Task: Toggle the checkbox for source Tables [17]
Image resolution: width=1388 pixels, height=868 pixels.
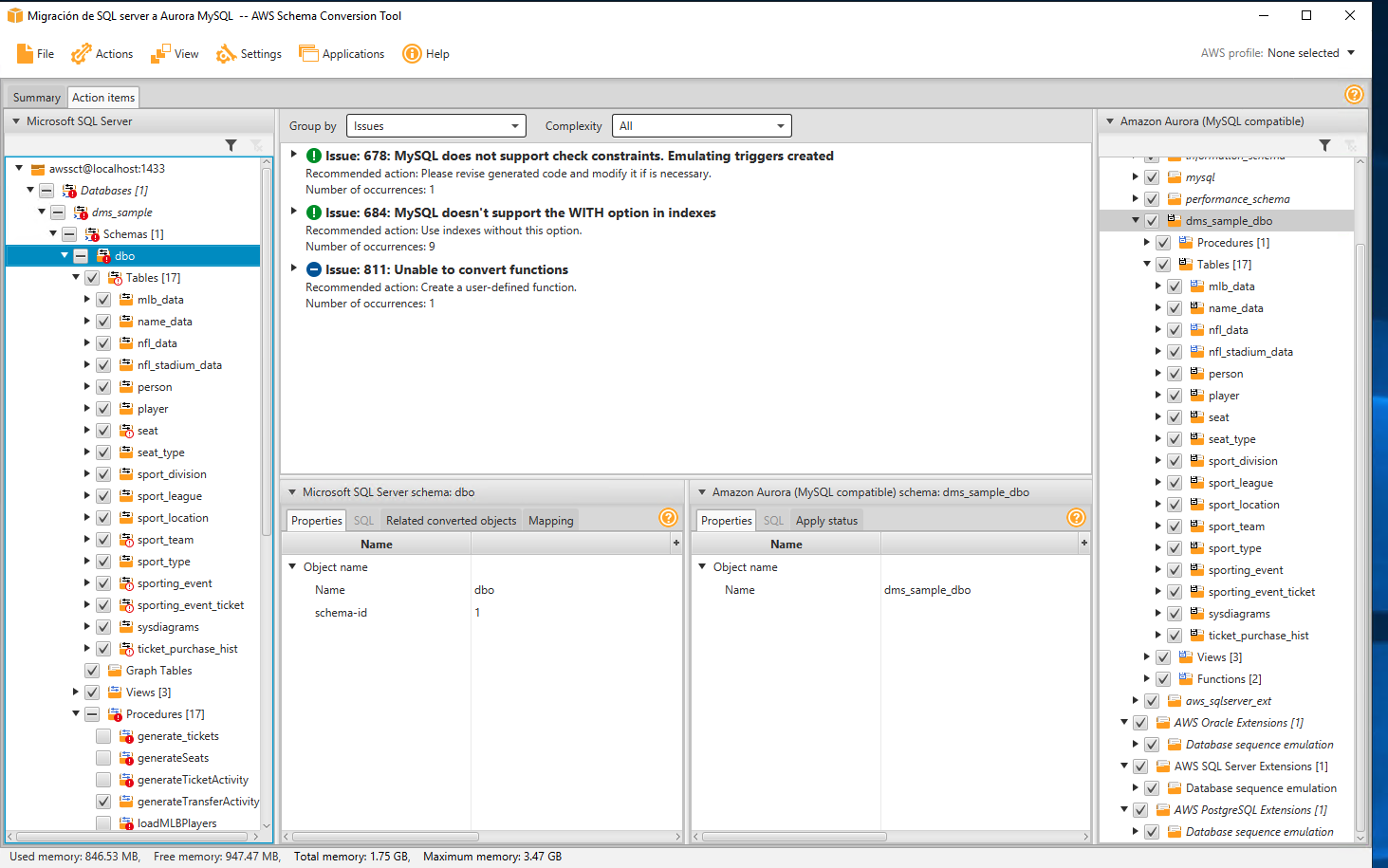Action: (x=92, y=278)
